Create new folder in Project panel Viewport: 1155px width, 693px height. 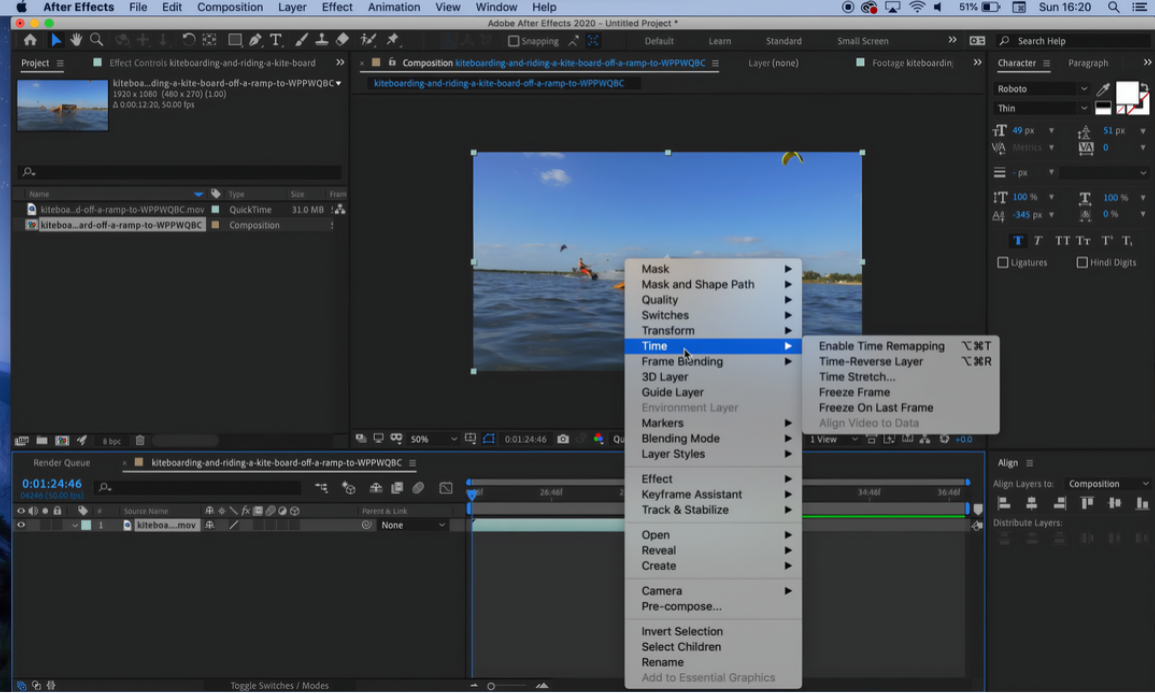tap(42, 440)
